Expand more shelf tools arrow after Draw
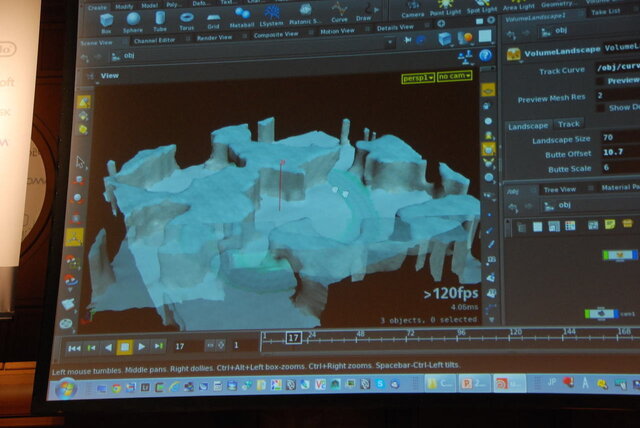This screenshot has width=640, height=428. click(376, 10)
